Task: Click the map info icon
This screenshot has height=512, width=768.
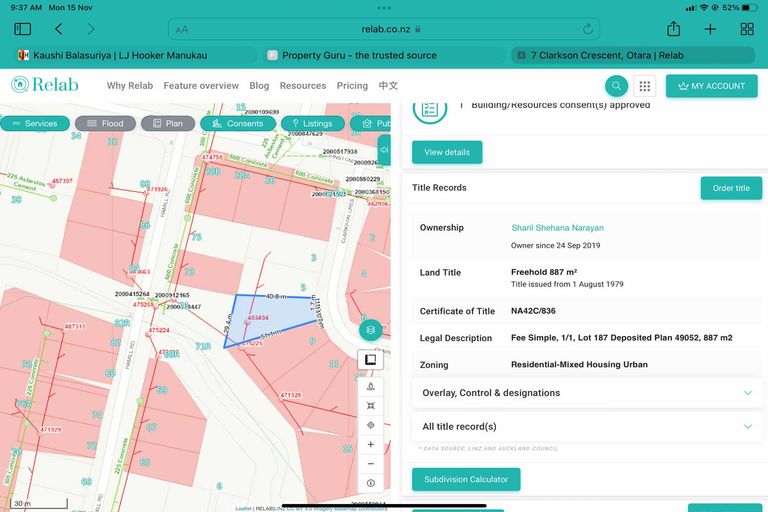Action: click(x=371, y=483)
